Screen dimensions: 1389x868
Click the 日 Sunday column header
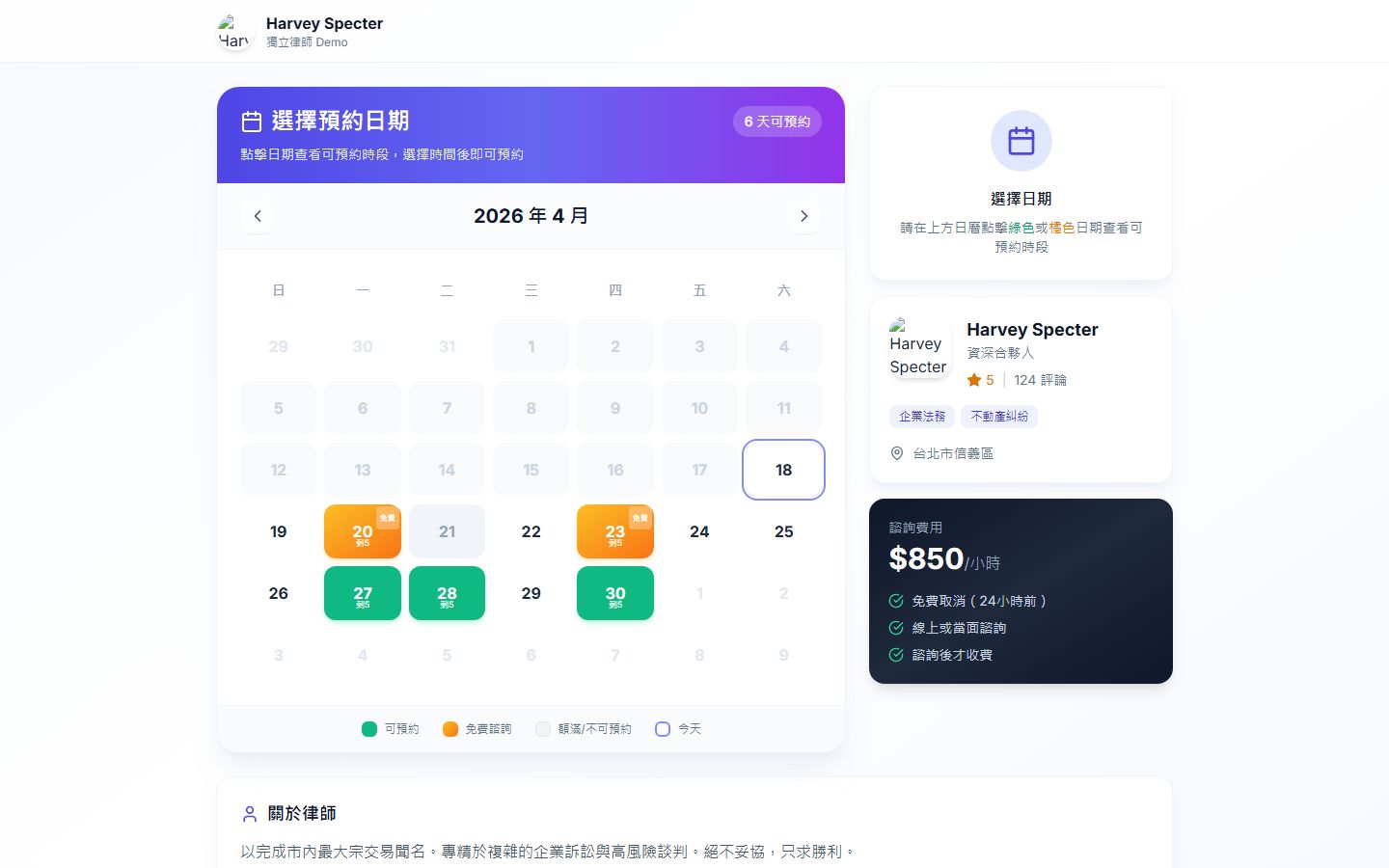pos(279,290)
